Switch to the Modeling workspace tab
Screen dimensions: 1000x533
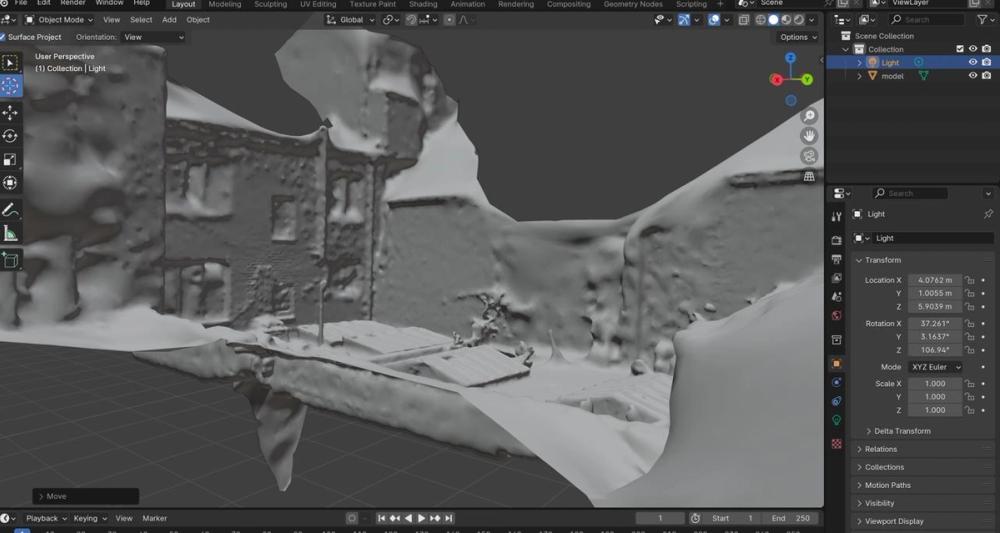pos(224,4)
